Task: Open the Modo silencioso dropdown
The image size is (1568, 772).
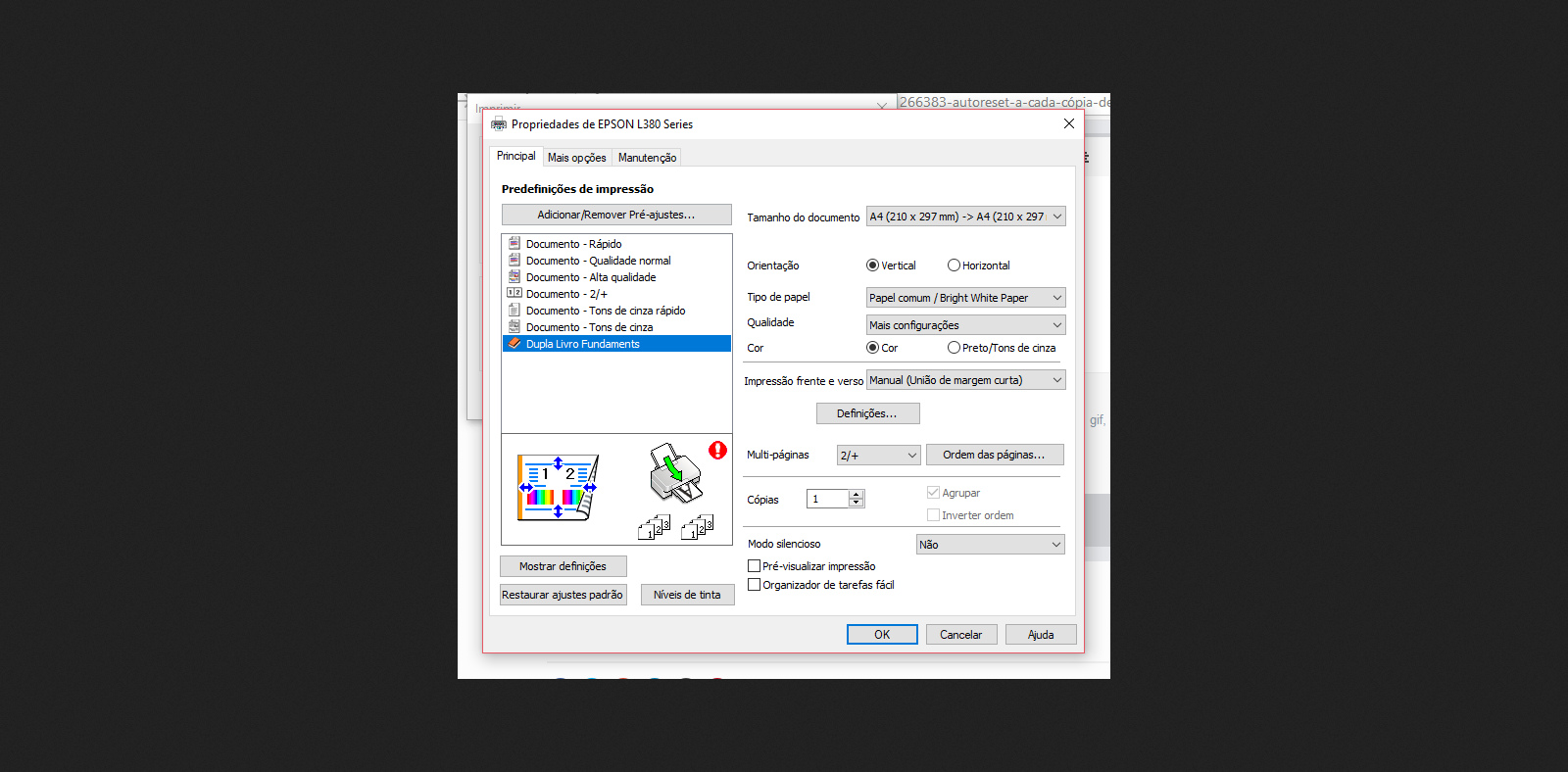Action: (x=990, y=545)
